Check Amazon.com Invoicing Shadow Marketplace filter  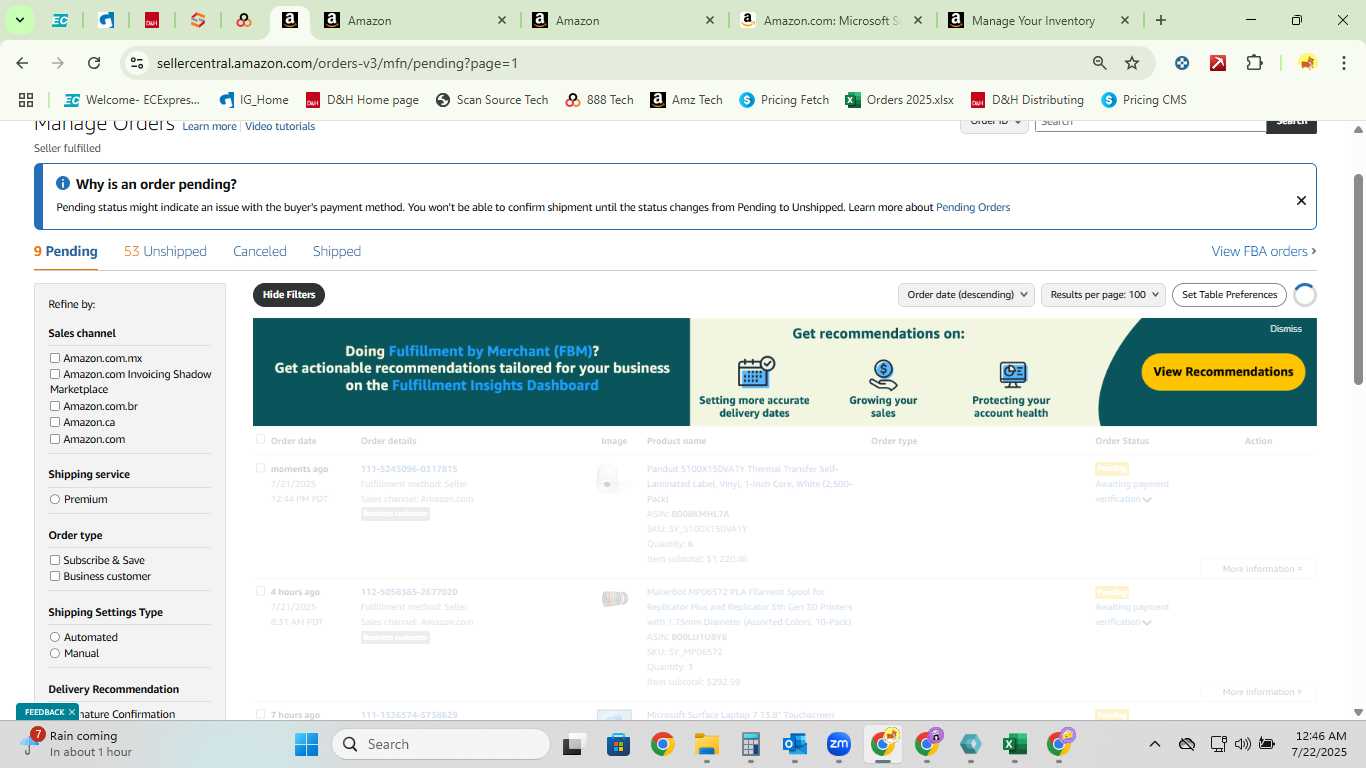[55, 374]
